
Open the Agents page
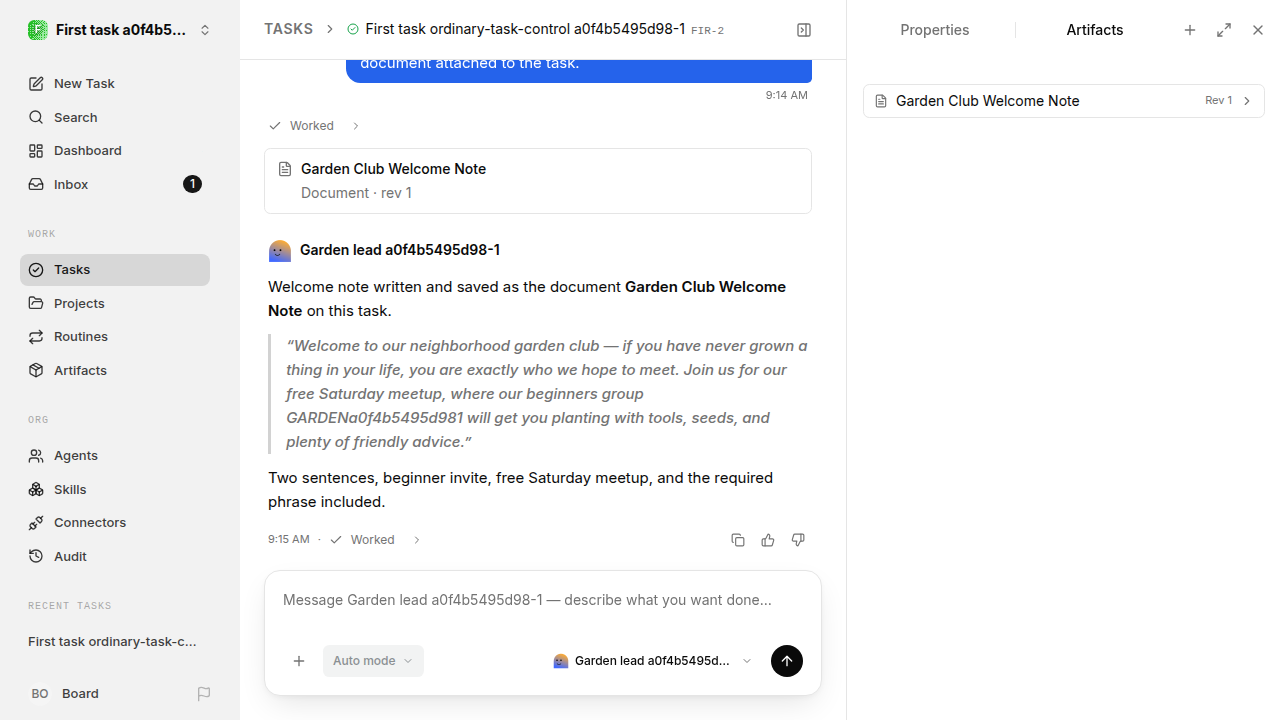coord(115,456)
